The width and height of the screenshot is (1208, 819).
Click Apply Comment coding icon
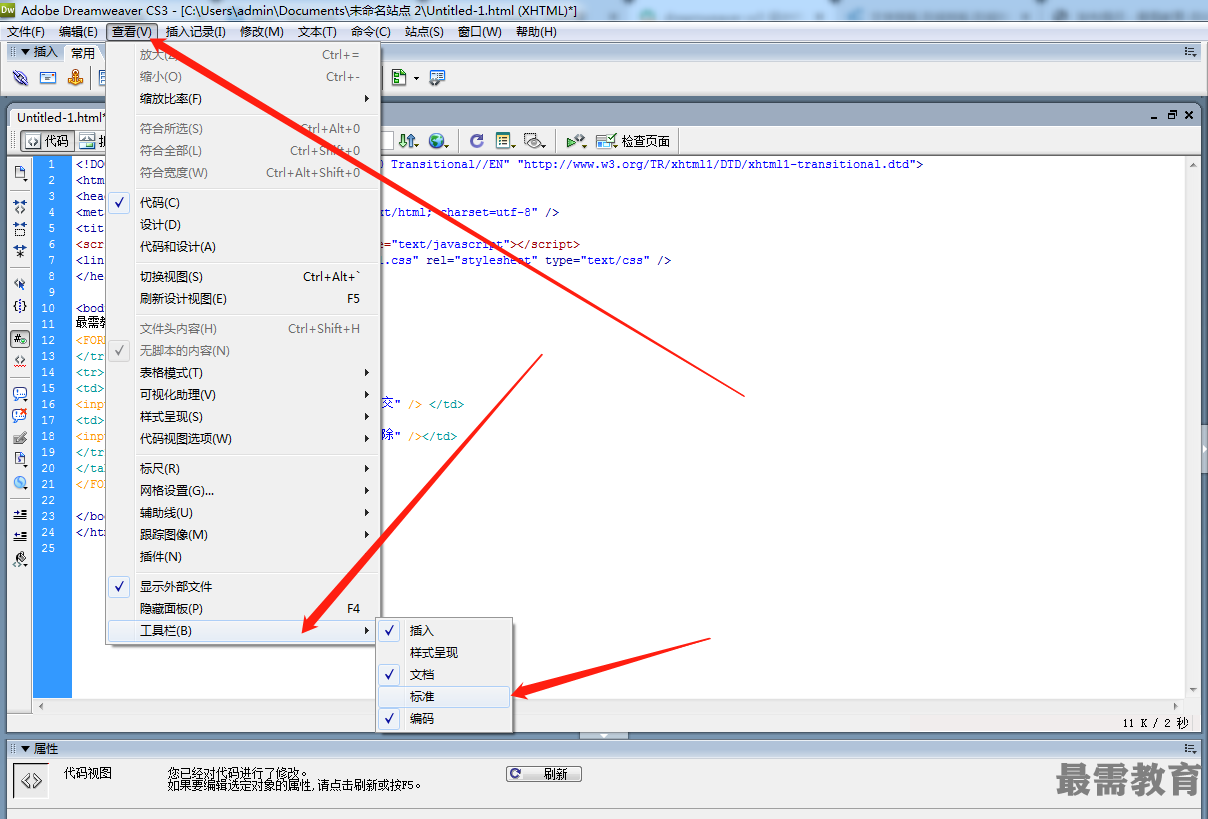tap(20, 394)
